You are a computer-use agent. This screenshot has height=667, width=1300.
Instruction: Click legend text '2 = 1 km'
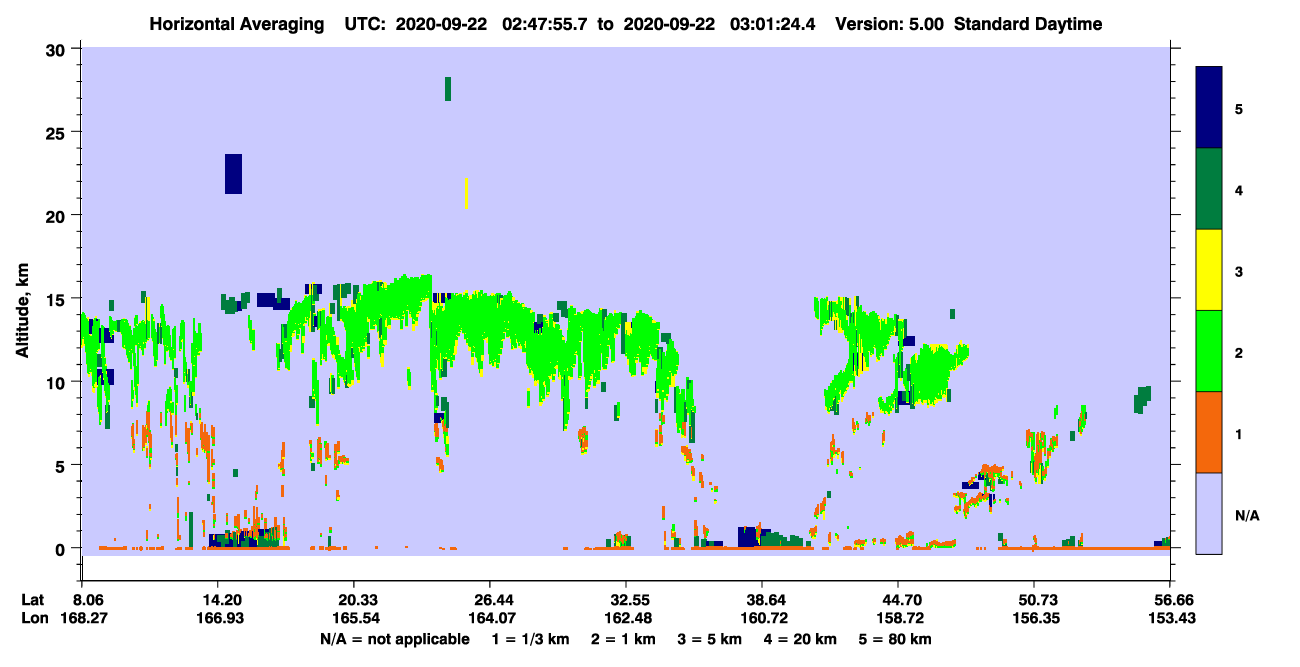pos(624,639)
